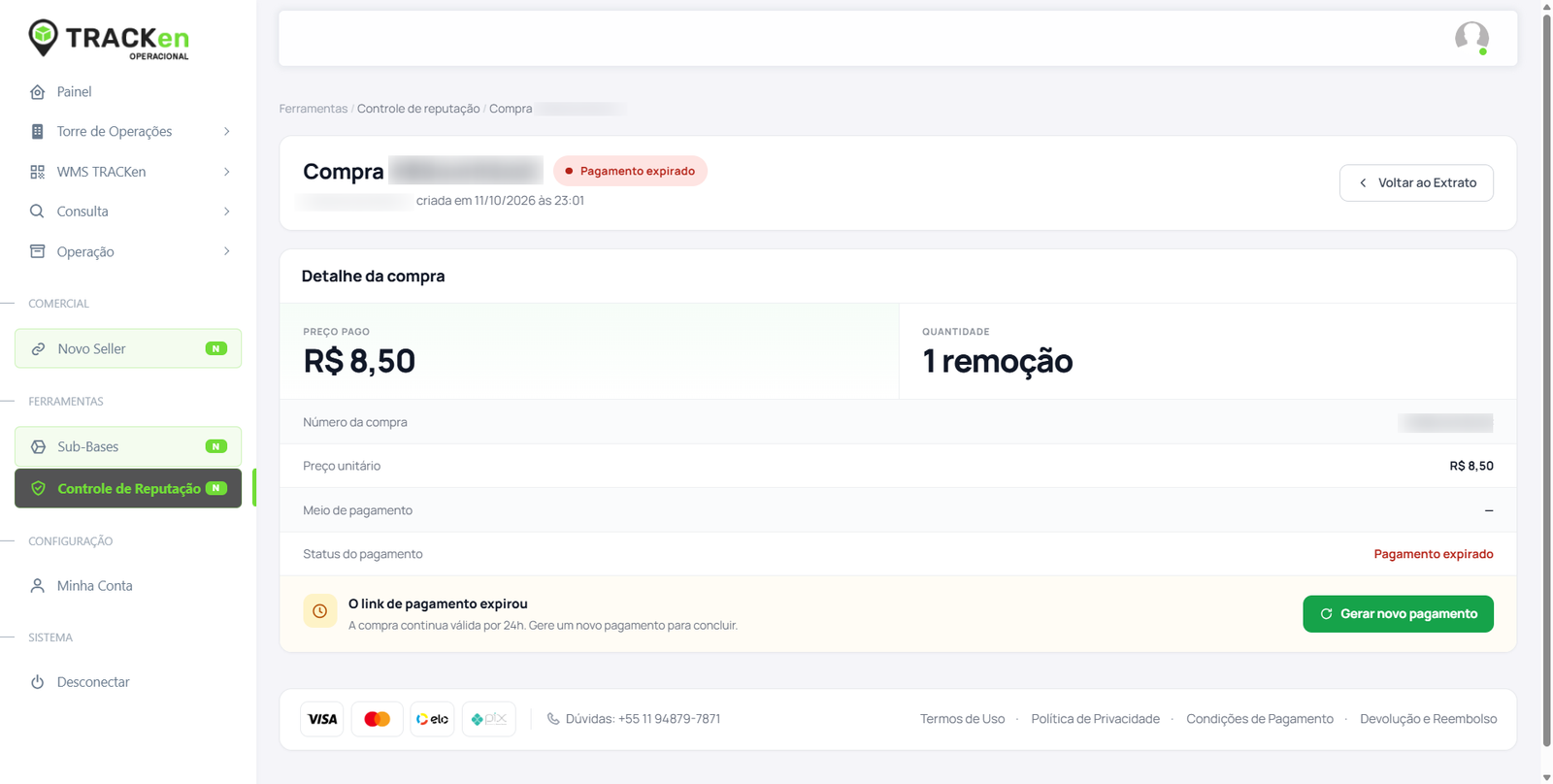Viewport: 1553px width, 784px height.
Task: Open Painel in the sidebar
Action: [x=128, y=92]
